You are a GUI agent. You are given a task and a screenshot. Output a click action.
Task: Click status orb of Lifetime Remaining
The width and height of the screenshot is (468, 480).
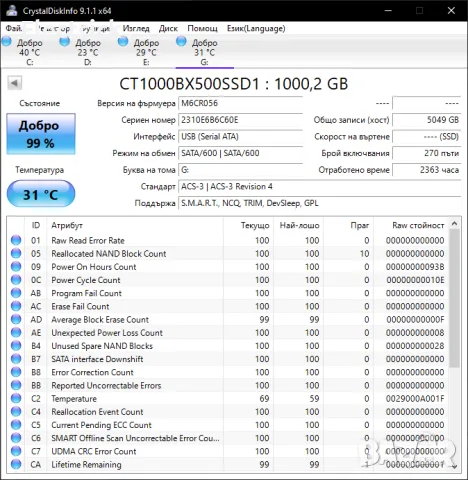click(16, 464)
